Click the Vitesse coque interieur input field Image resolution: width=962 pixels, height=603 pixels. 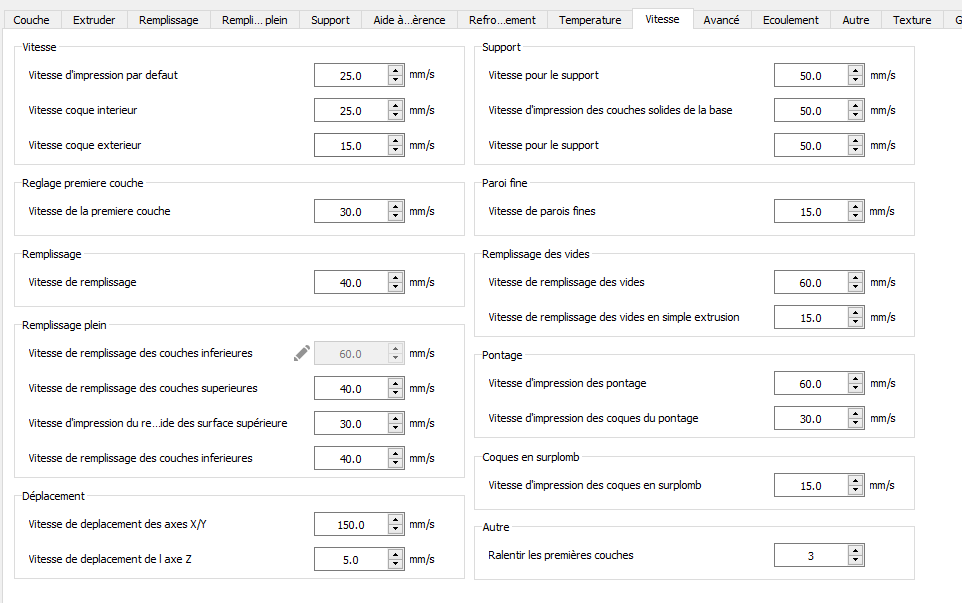coord(350,110)
